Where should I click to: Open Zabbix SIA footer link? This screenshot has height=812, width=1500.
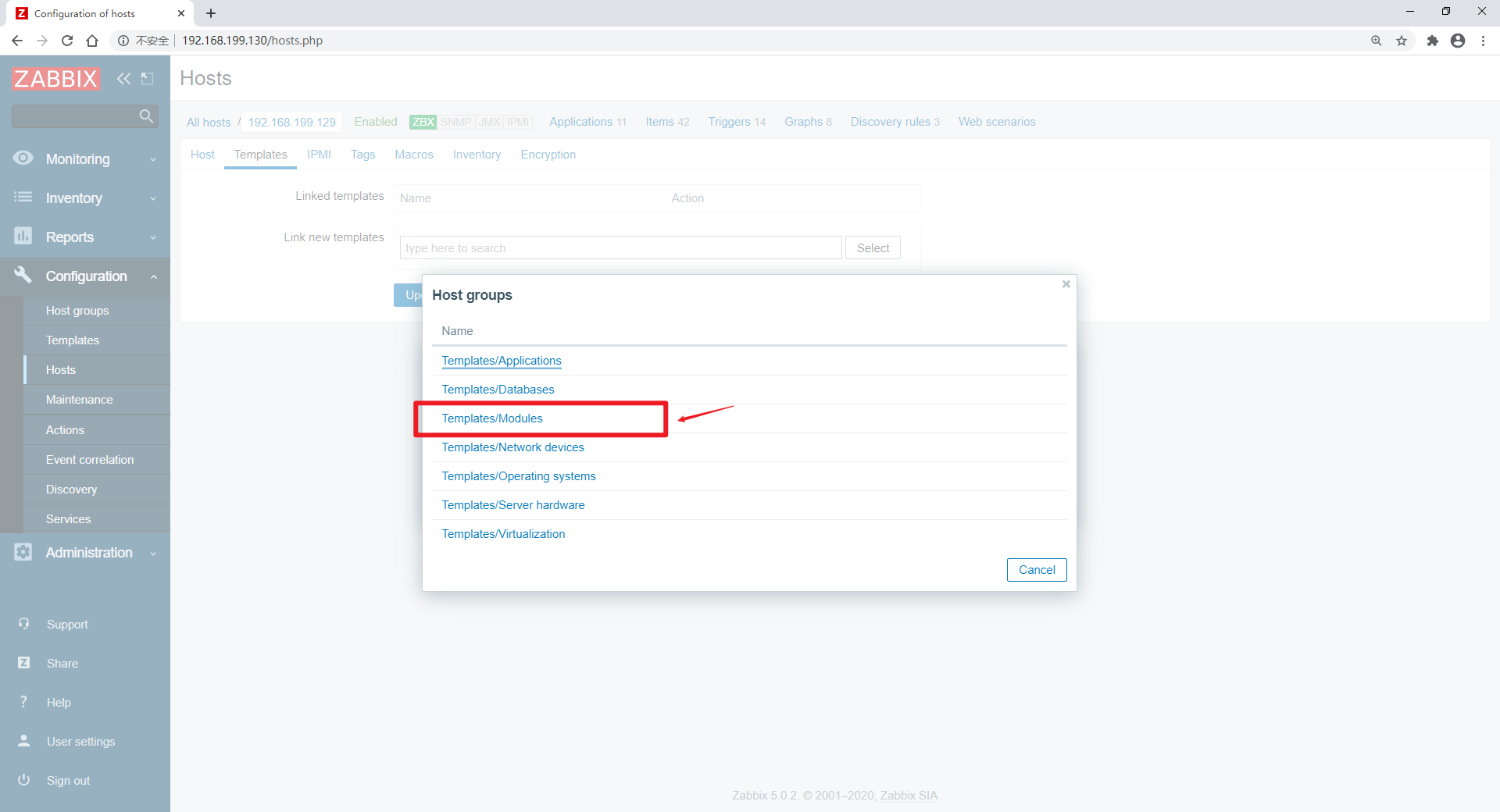[x=909, y=796]
